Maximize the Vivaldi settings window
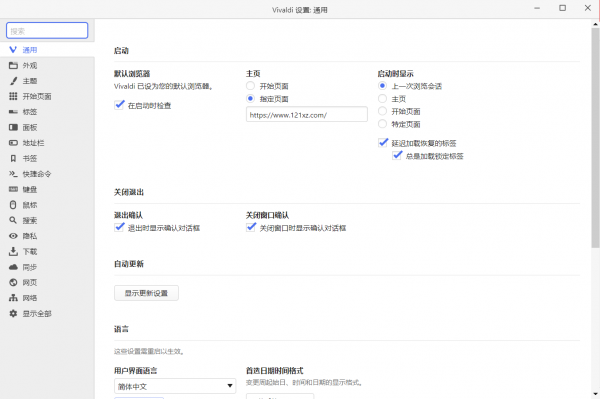Image resolution: width=600 pixels, height=399 pixels. (562, 8)
